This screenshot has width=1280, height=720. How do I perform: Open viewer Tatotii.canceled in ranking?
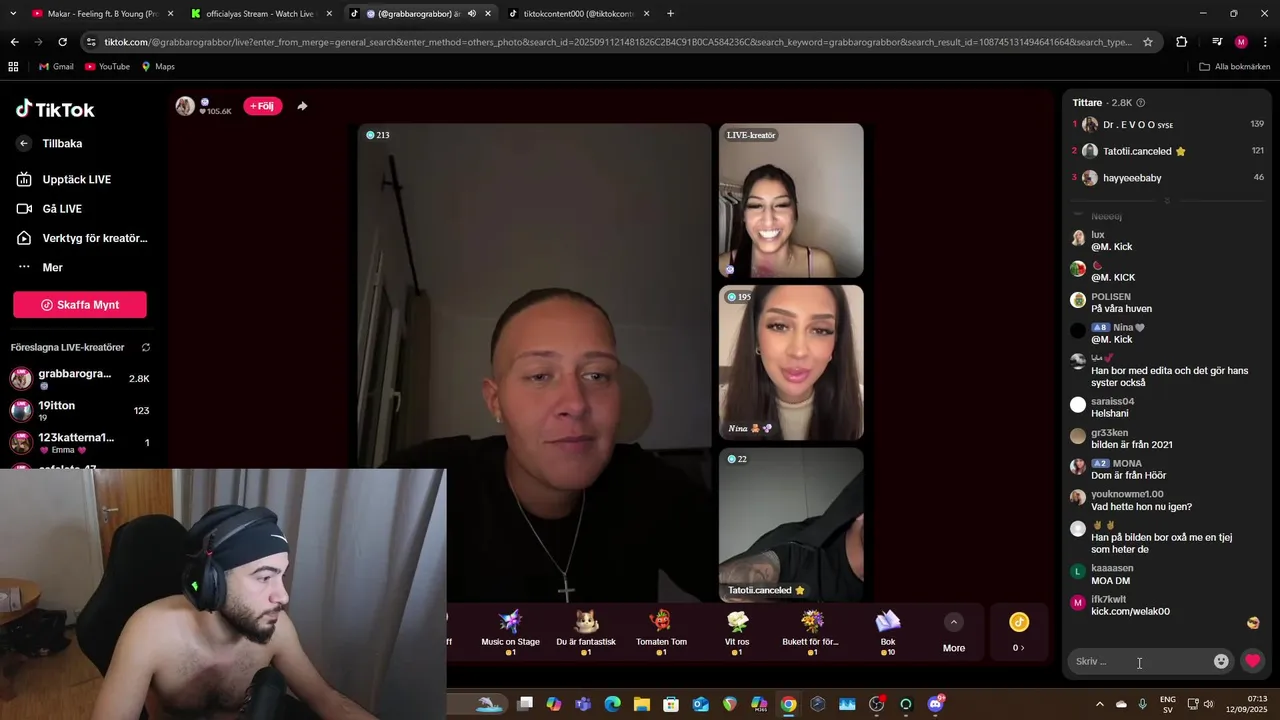1168,151
